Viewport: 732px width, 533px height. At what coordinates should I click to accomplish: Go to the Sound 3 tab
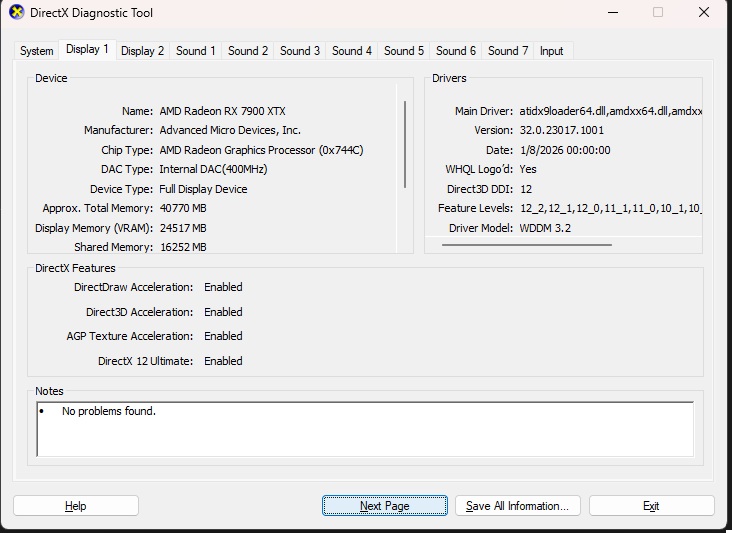tap(300, 51)
